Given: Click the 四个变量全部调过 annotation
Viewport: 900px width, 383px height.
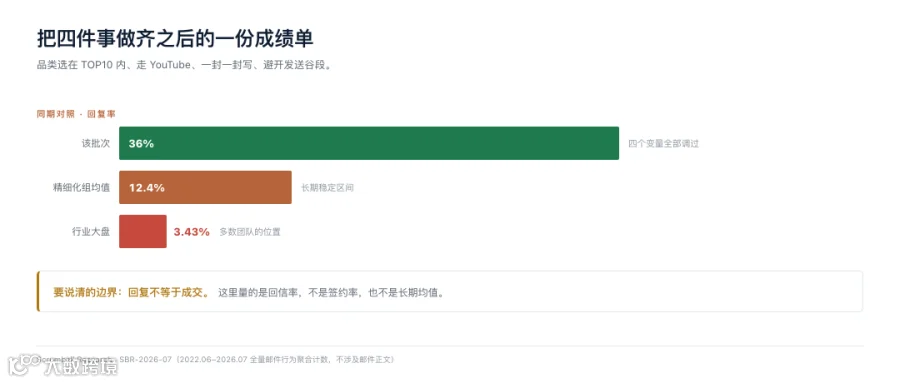Looking at the screenshot, I should 664,144.
